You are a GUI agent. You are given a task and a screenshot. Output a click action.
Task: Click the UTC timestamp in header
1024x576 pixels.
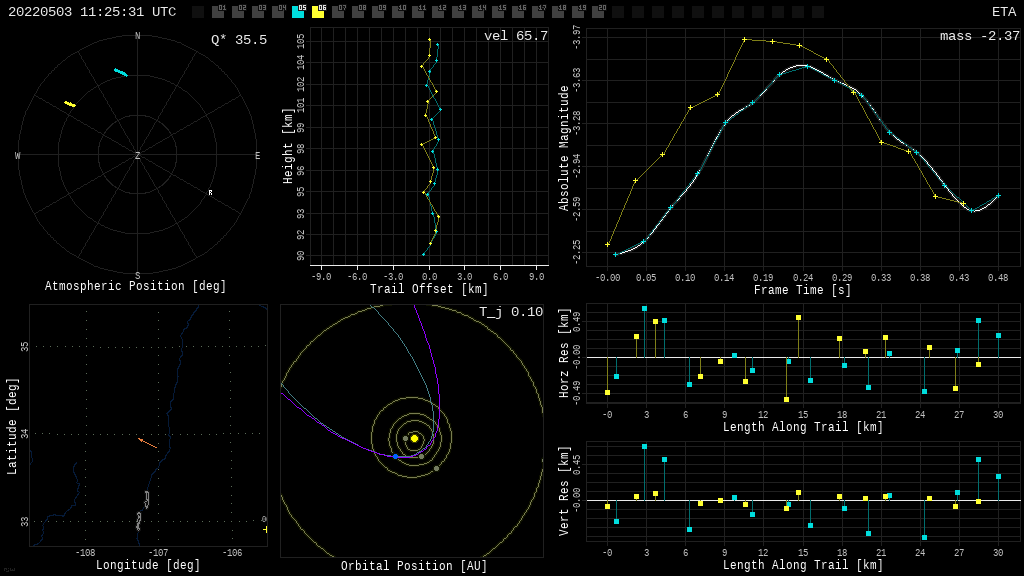tap(92, 12)
